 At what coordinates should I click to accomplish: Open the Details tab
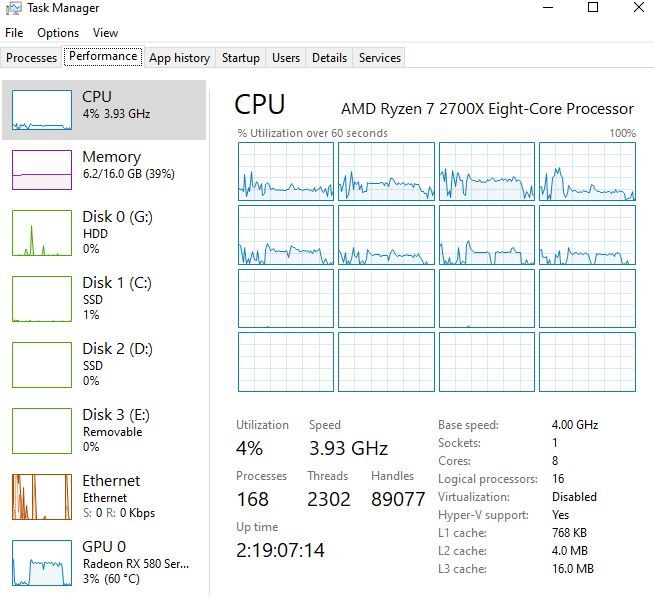[330, 58]
